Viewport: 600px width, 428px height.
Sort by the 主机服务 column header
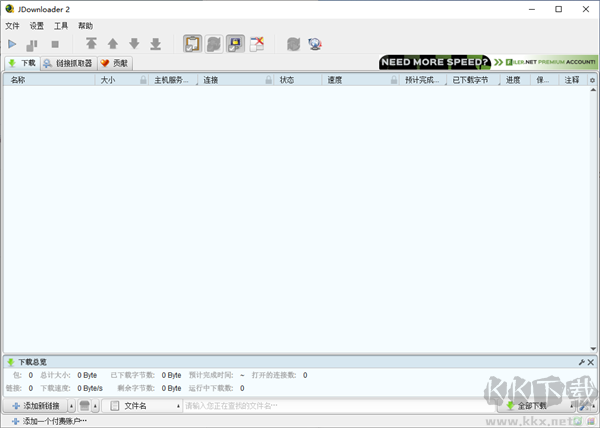coord(171,80)
